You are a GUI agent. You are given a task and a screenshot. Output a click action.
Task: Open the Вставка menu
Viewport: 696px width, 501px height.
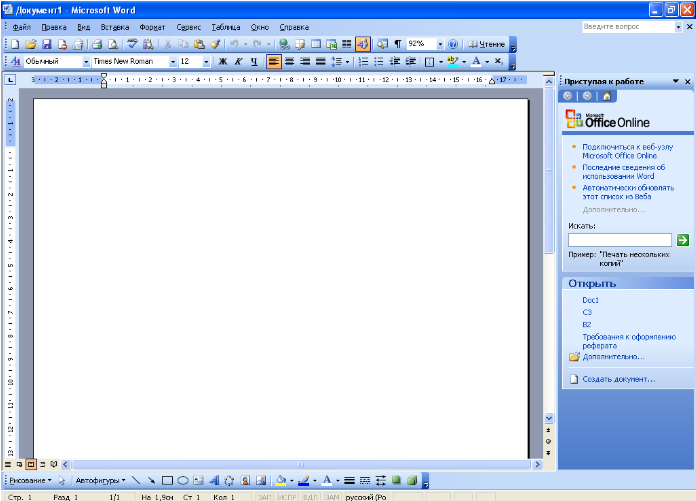point(115,27)
